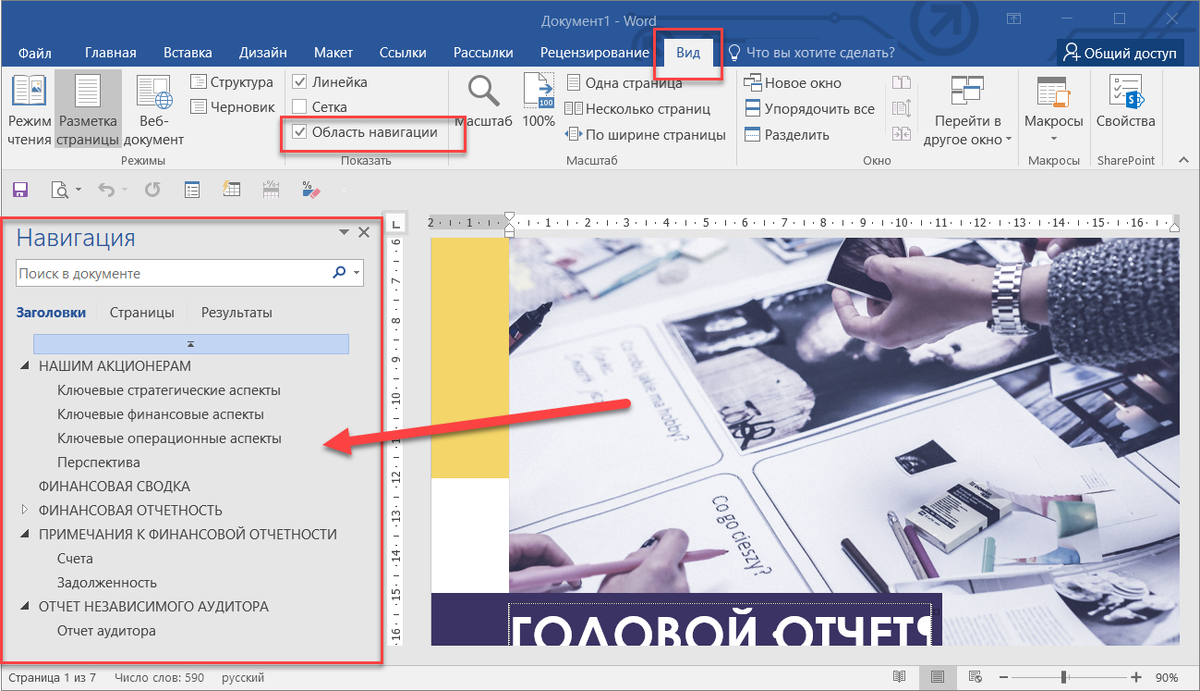Open the Рецензирование tab
The height and width of the screenshot is (691, 1200).
(594, 52)
